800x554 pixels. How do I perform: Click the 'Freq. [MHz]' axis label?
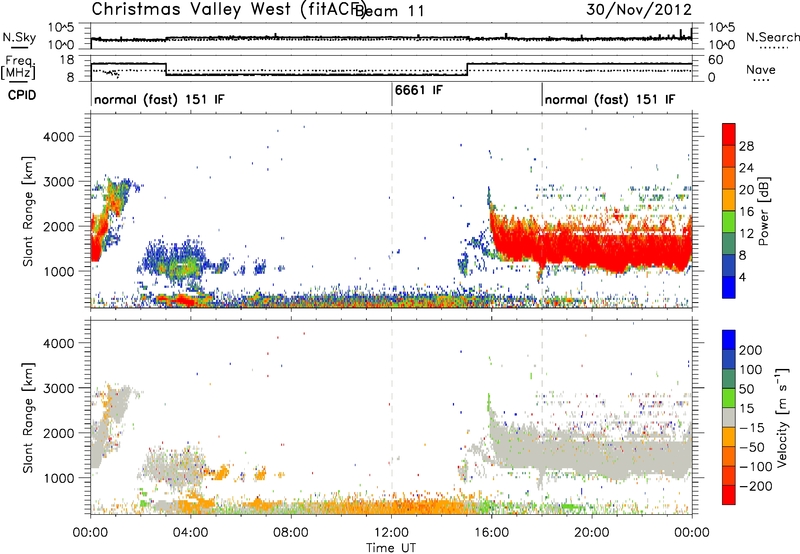tap(18, 68)
